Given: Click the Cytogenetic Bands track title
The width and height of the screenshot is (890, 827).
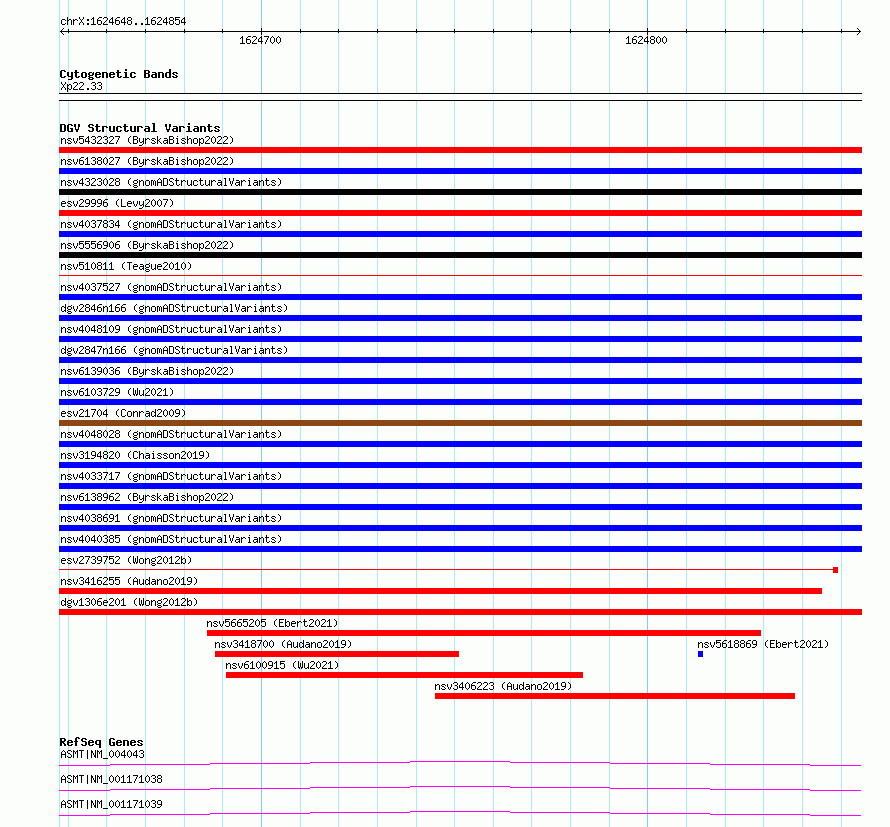Looking at the screenshot, I should click(119, 74).
